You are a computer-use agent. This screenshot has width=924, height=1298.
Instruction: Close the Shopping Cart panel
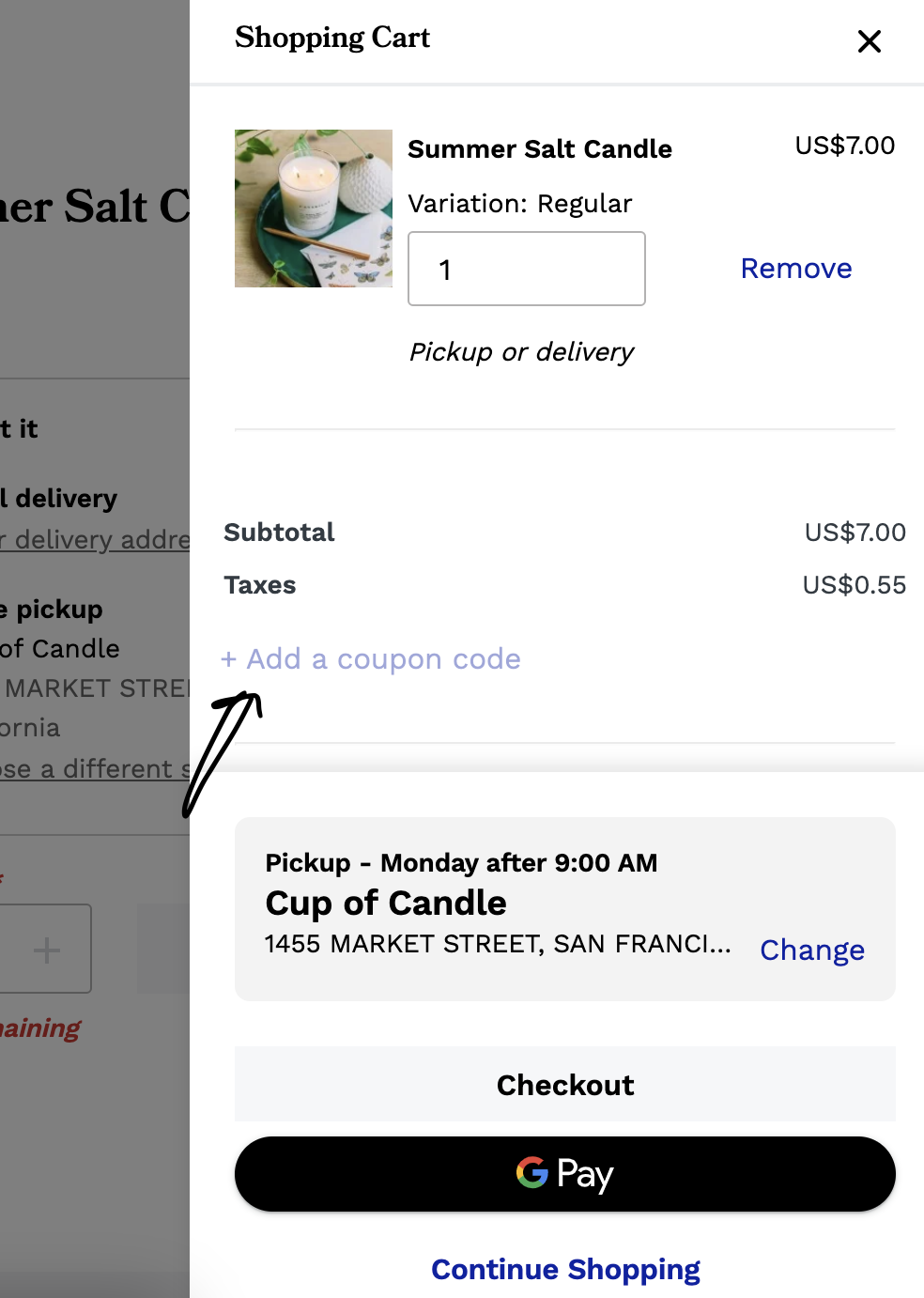[x=870, y=41]
